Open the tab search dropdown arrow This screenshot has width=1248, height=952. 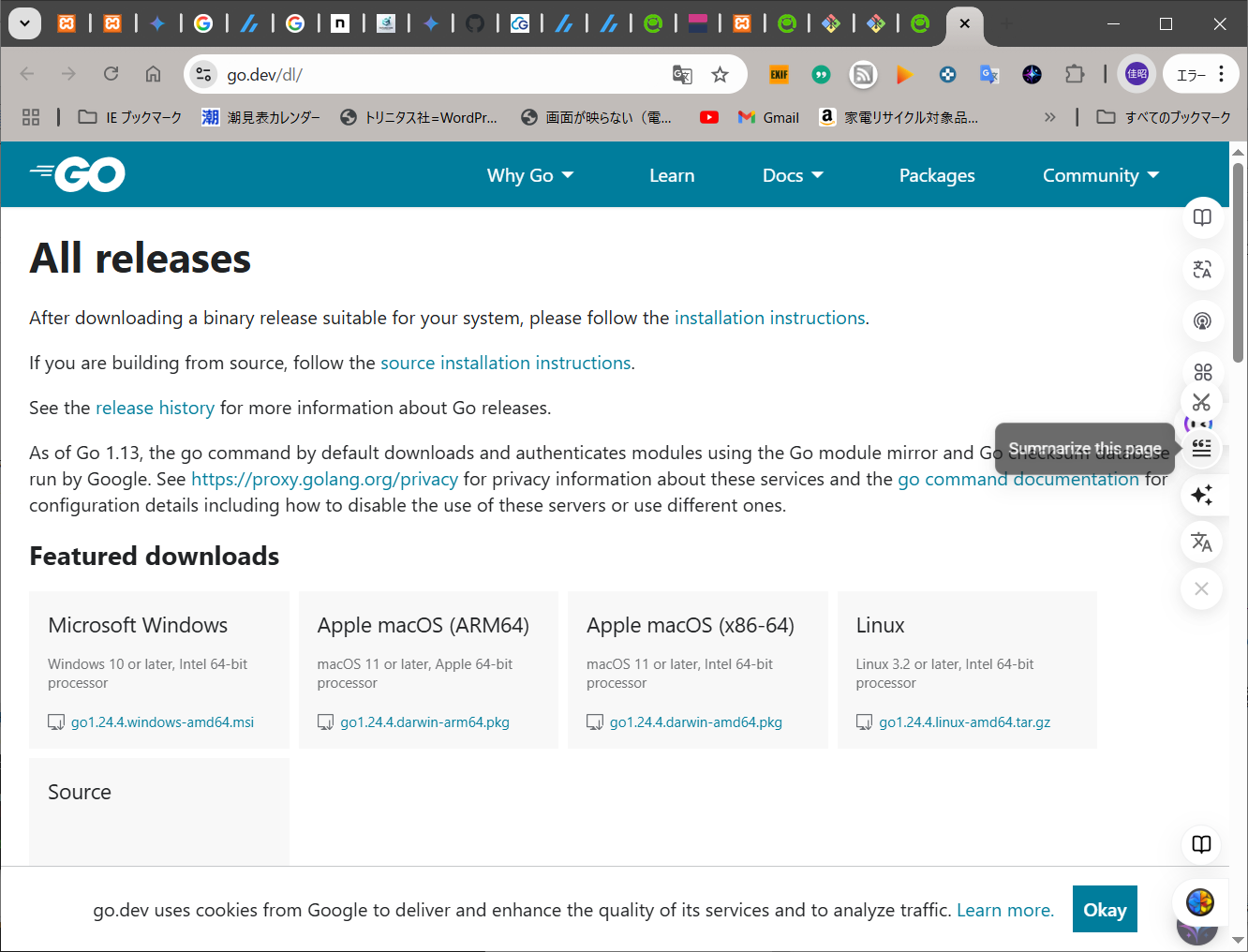(24, 23)
